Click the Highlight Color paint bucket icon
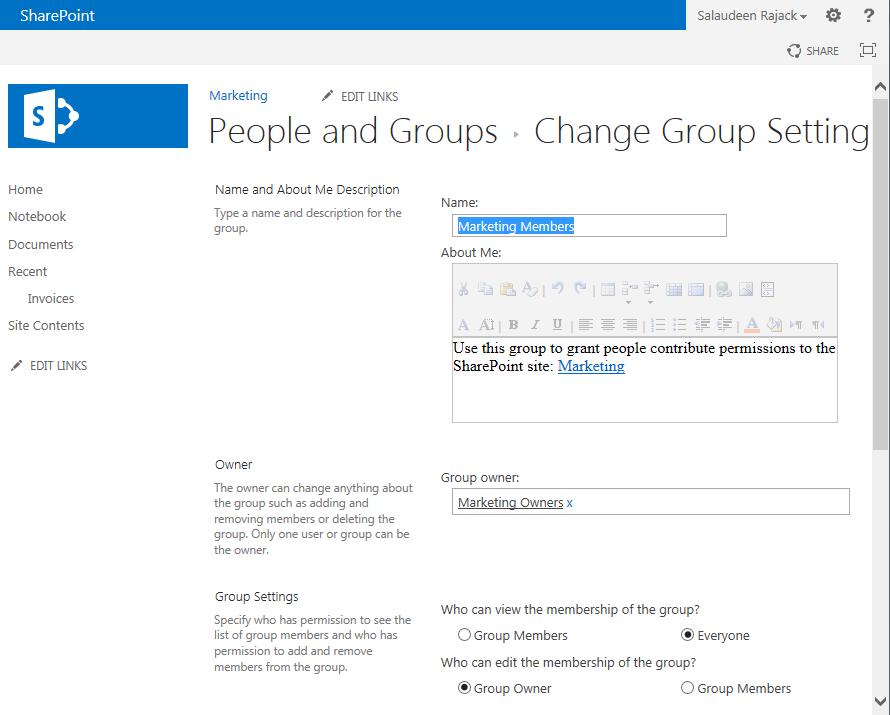 [x=774, y=325]
